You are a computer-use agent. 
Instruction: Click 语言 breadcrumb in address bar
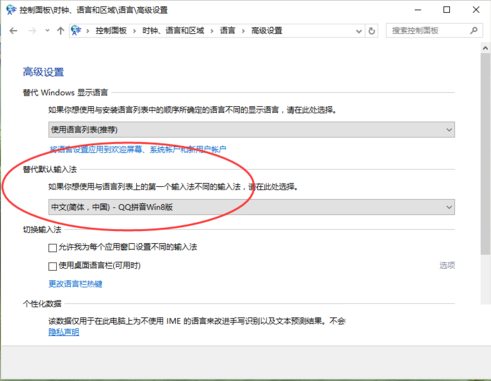click(x=227, y=31)
